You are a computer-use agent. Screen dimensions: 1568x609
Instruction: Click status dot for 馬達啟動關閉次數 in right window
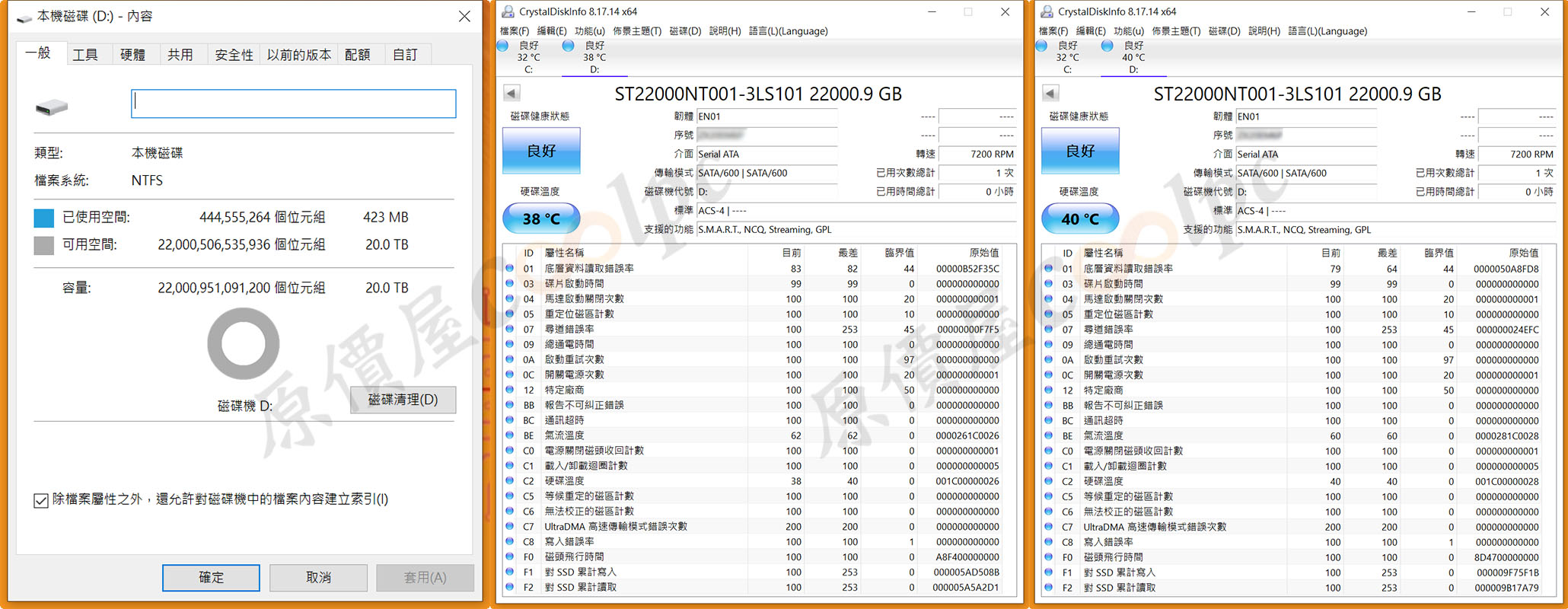pyautogui.click(x=1049, y=298)
